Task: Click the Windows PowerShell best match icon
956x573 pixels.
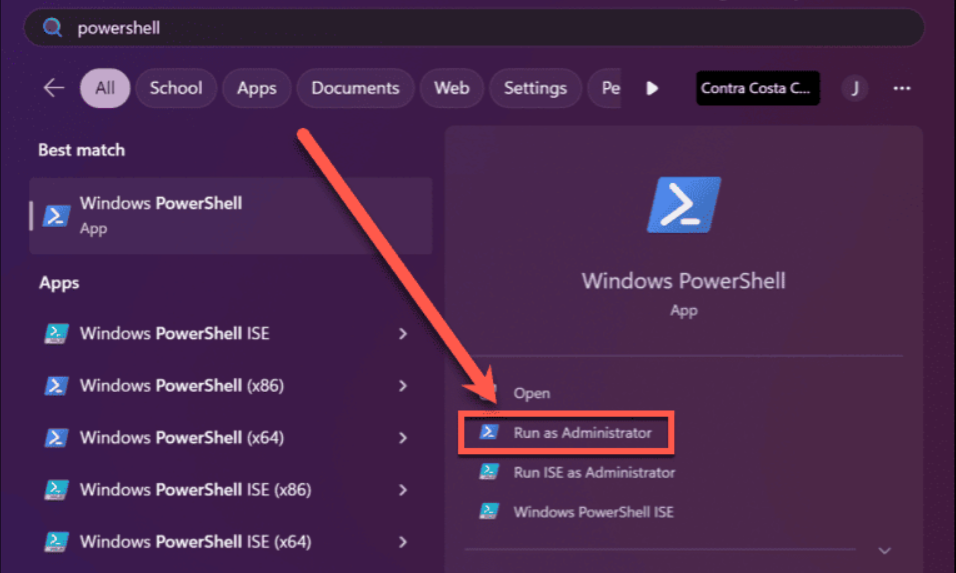Action: click(x=56, y=216)
